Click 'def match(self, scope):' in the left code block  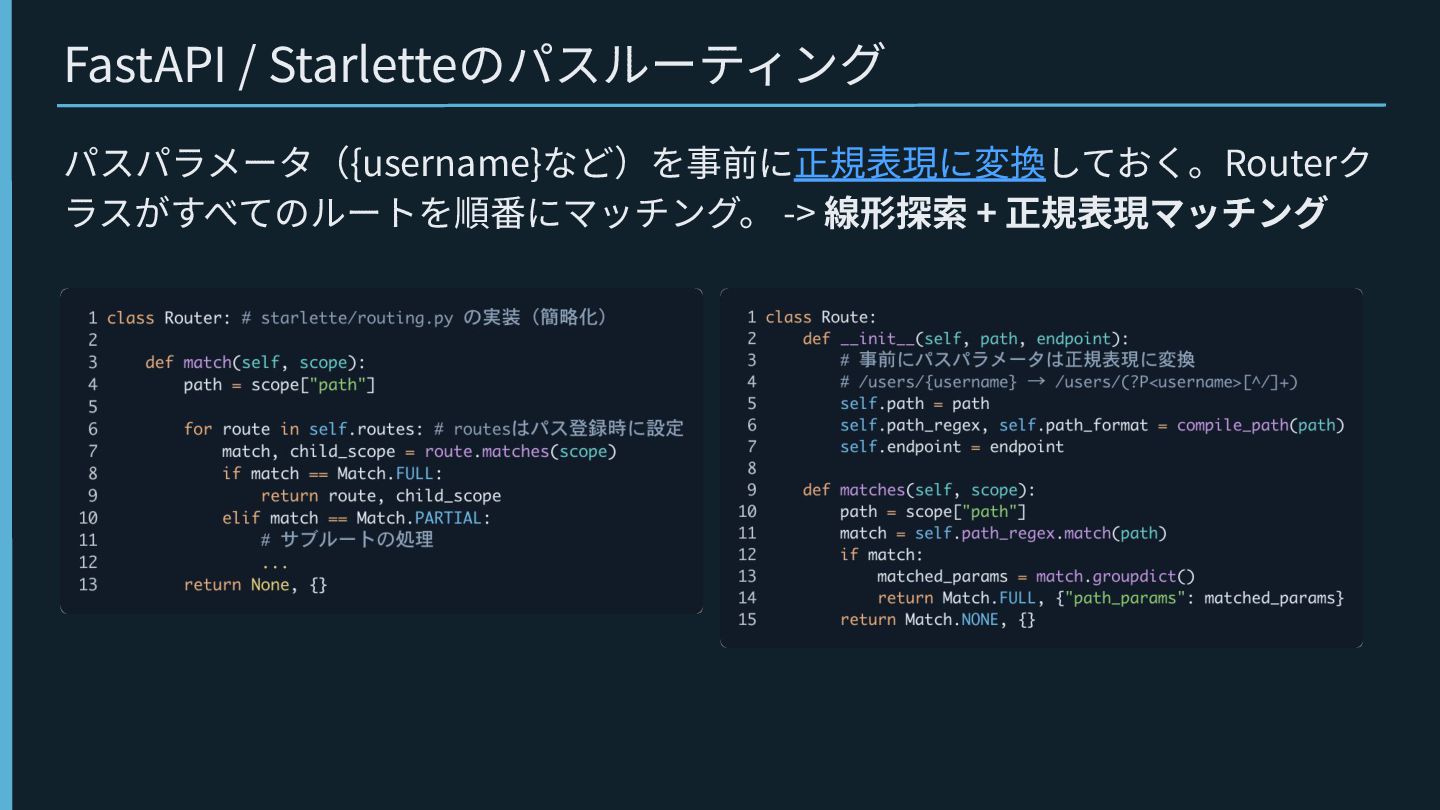(255, 362)
